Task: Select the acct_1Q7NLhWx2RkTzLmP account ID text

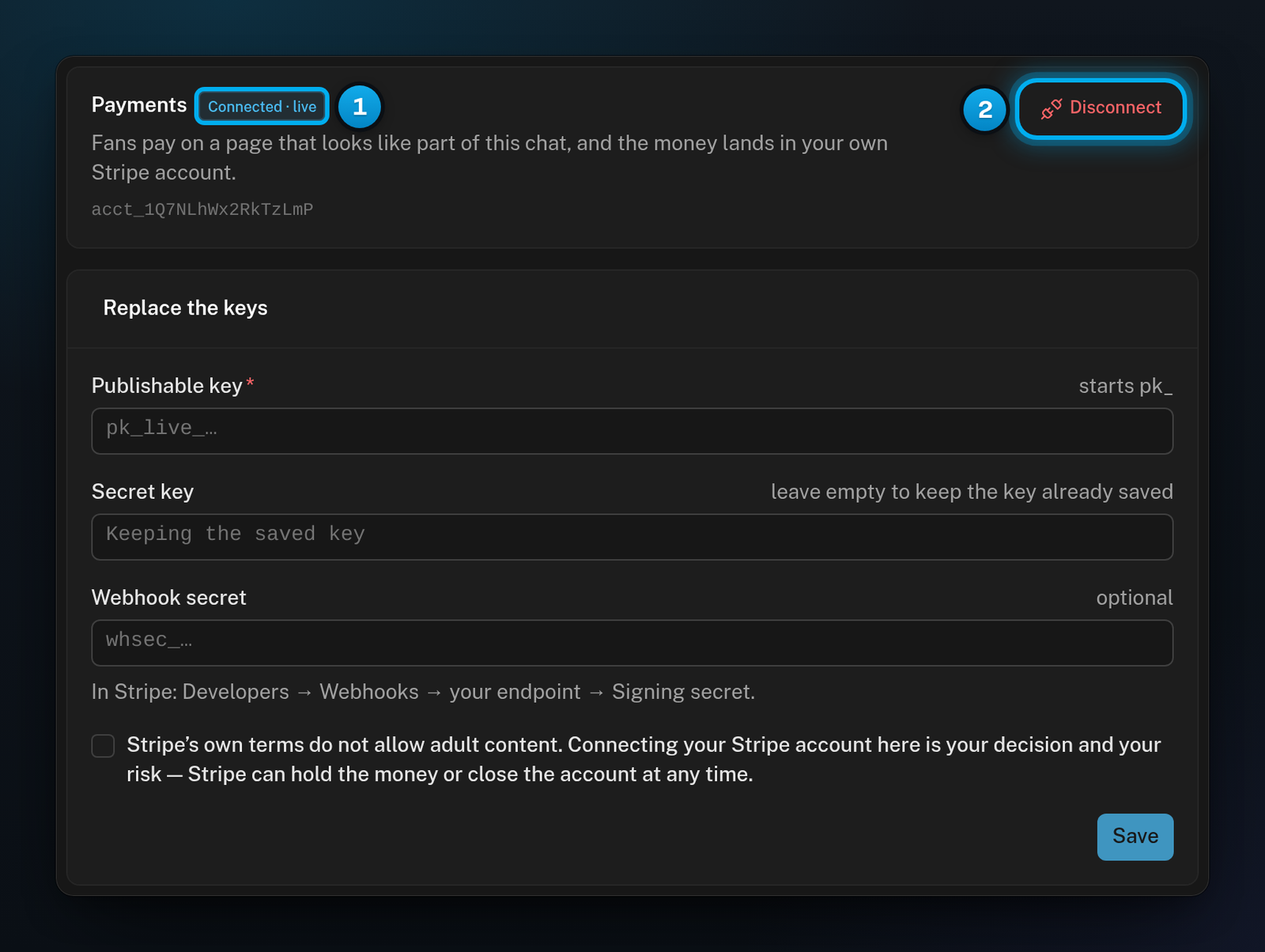Action: [202, 210]
